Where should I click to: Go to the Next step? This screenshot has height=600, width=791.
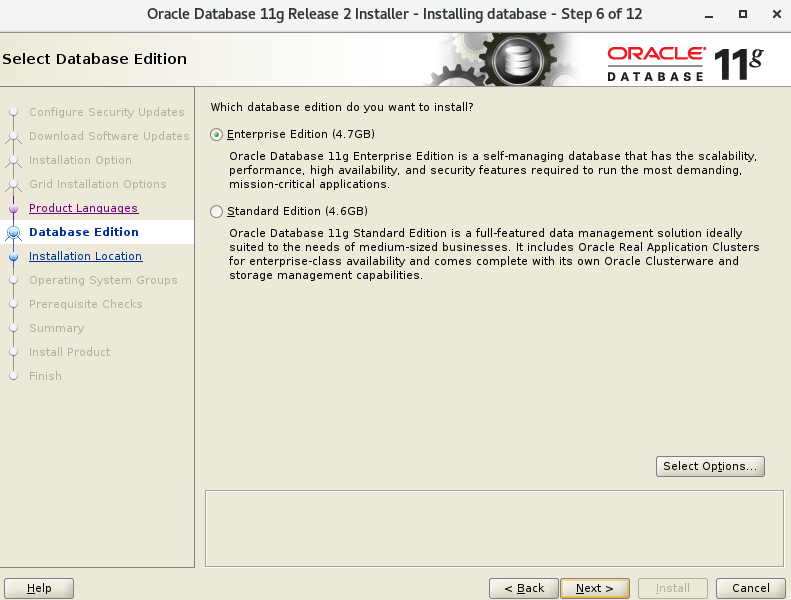[595, 588]
